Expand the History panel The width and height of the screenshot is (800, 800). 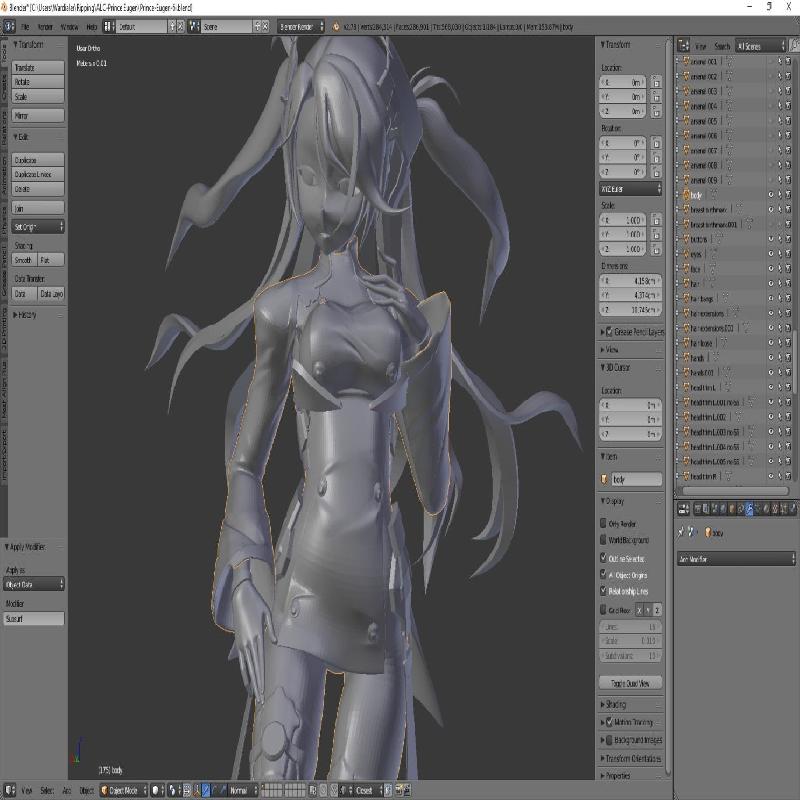tap(25, 315)
